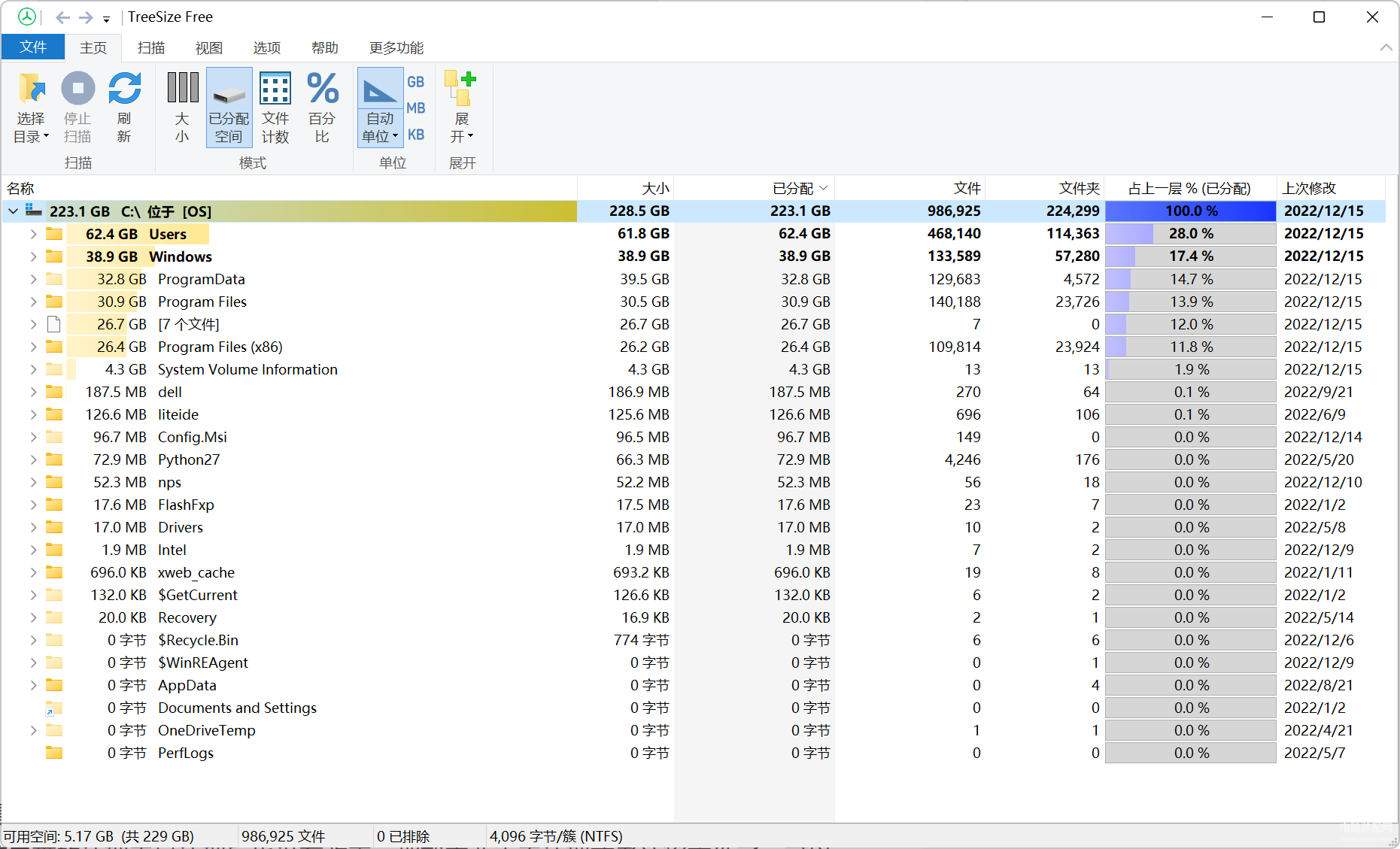Click the nps folder icon
The image size is (1400, 849).
pos(54,482)
